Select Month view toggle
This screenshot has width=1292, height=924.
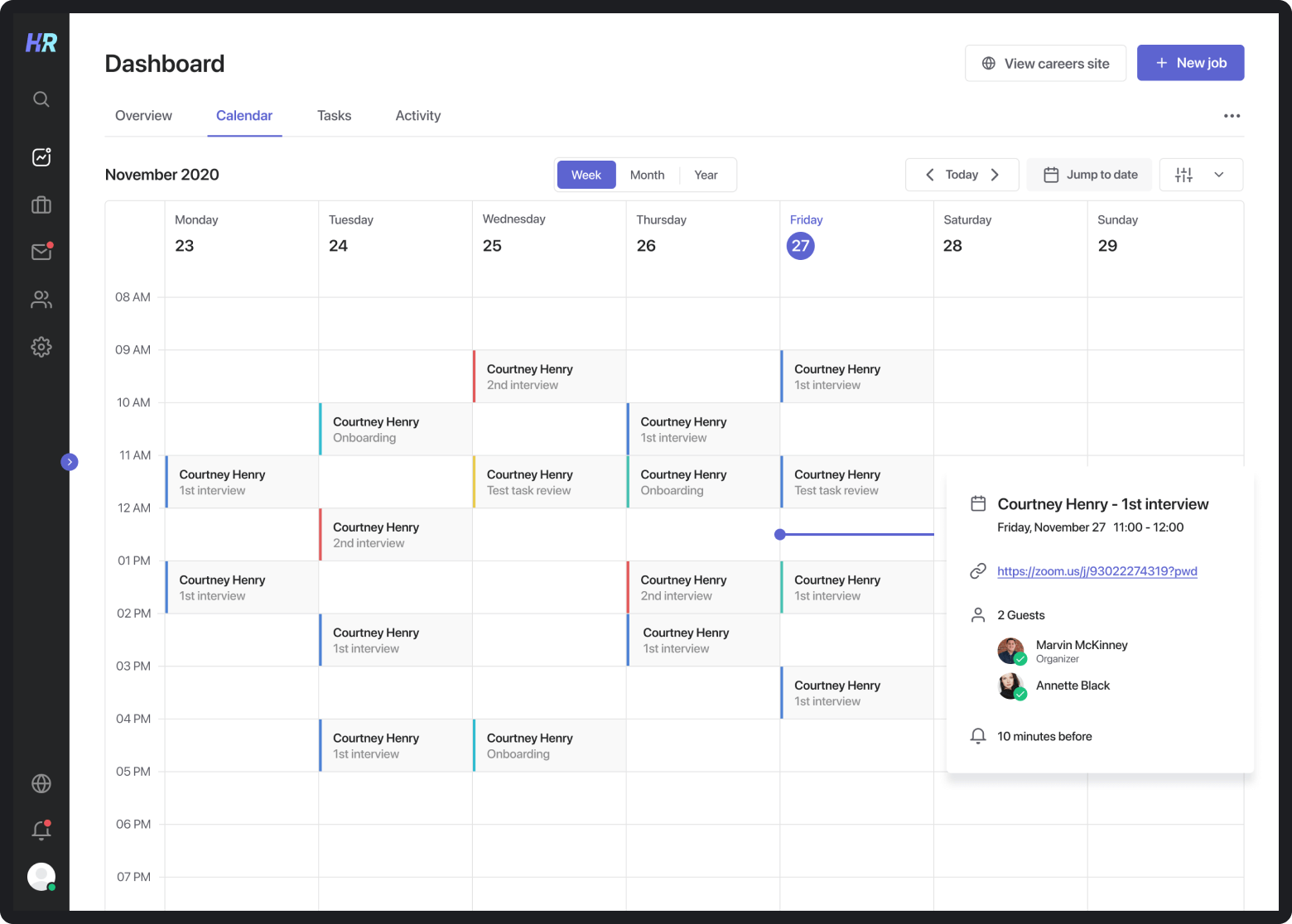[647, 175]
